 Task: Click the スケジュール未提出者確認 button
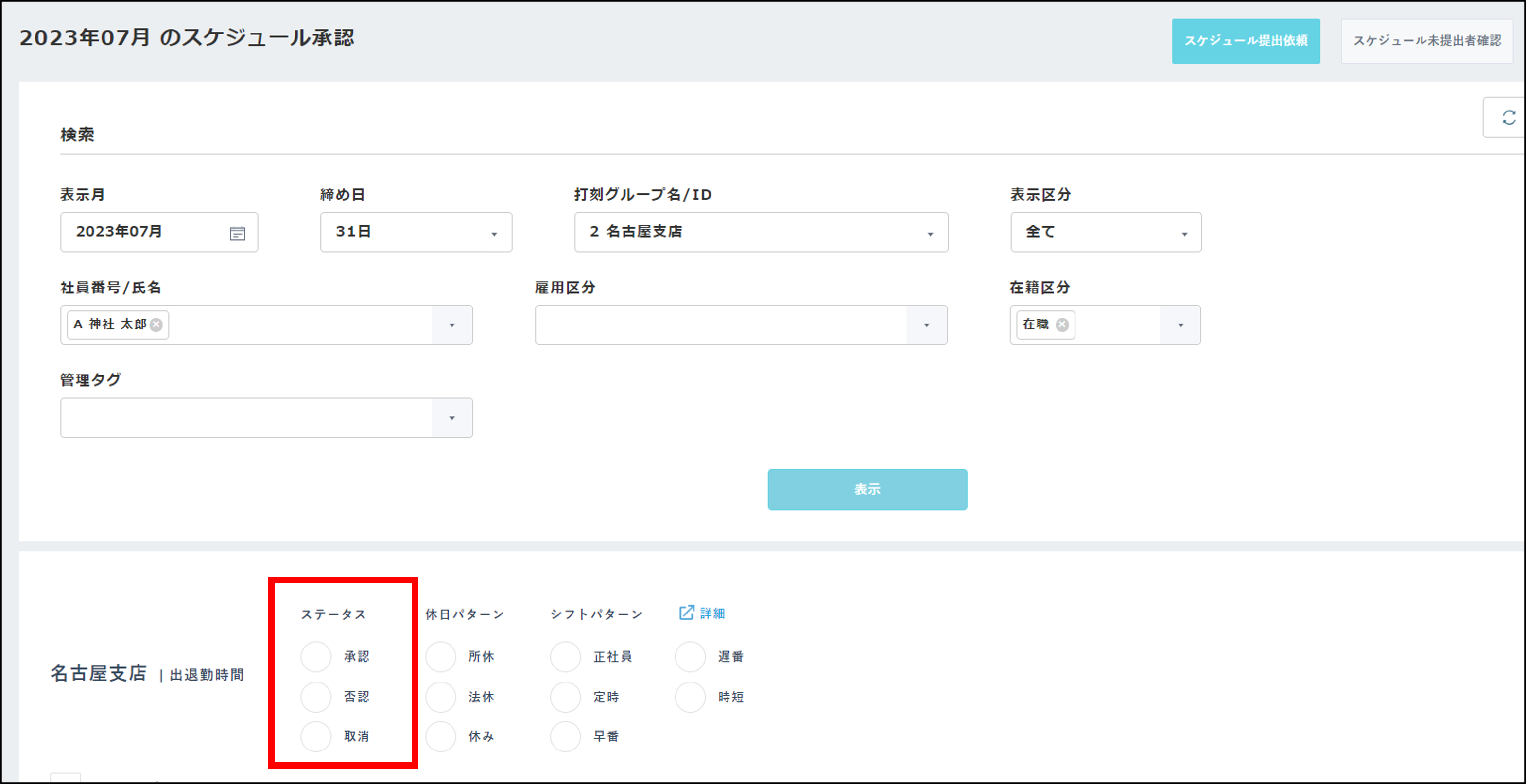click(1427, 41)
